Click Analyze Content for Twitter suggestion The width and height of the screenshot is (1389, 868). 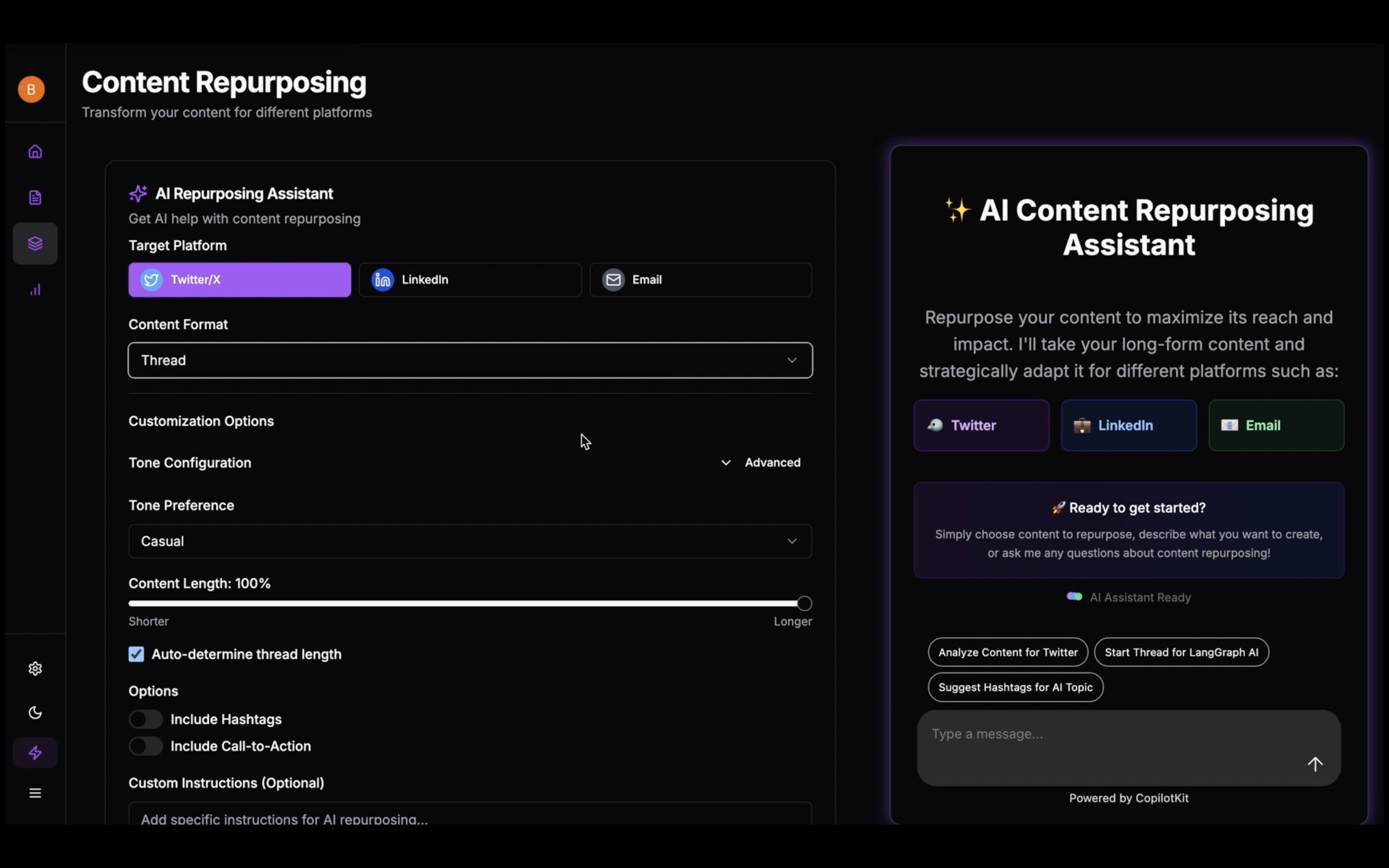click(1008, 652)
